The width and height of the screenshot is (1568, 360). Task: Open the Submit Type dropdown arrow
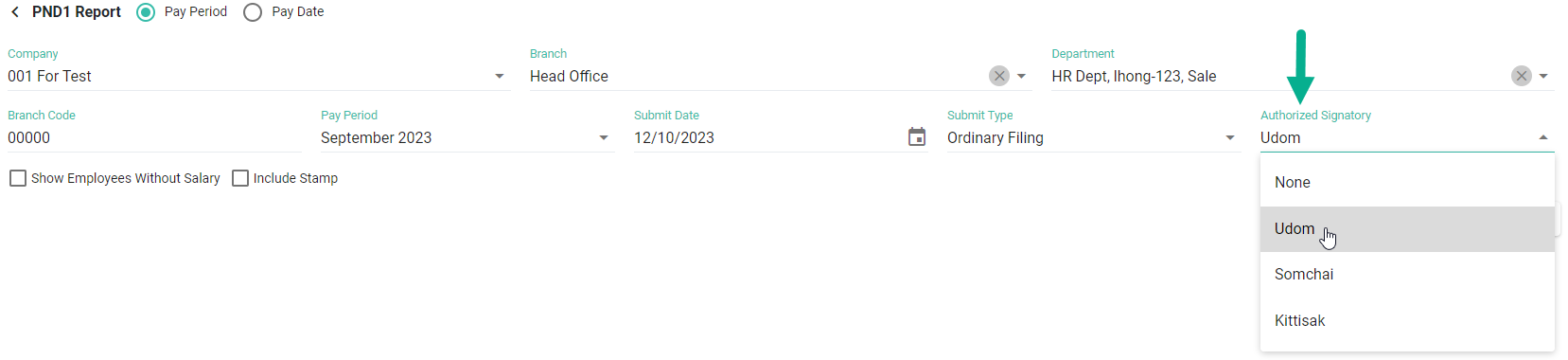click(1230, 137)
